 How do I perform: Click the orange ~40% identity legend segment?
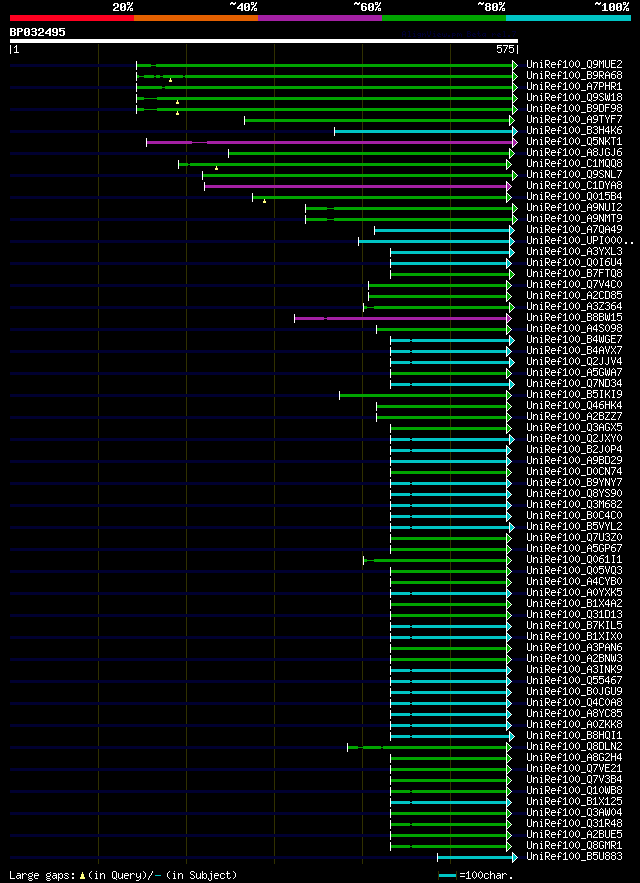click(196, 17)
